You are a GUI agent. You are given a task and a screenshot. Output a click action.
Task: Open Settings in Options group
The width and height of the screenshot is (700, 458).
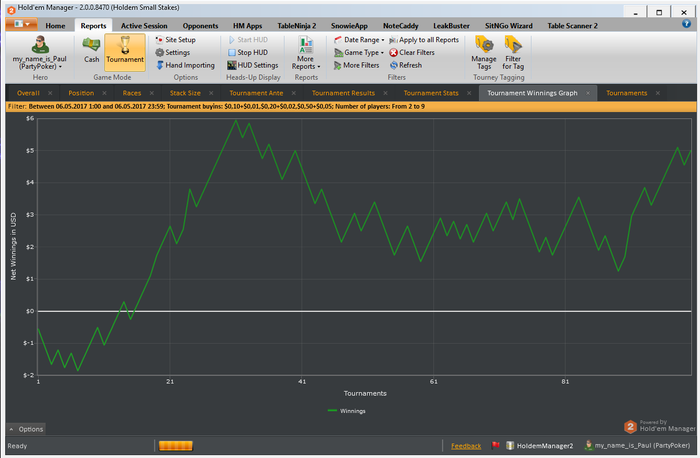pos(173,52)
